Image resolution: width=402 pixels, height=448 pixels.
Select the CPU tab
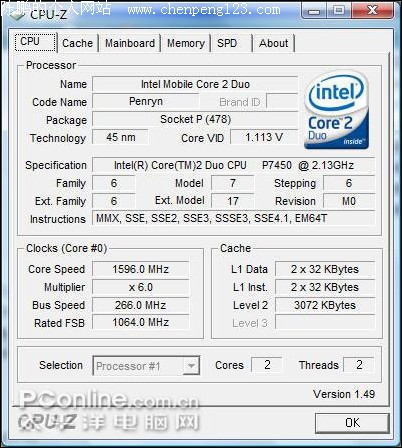point(35,42)
